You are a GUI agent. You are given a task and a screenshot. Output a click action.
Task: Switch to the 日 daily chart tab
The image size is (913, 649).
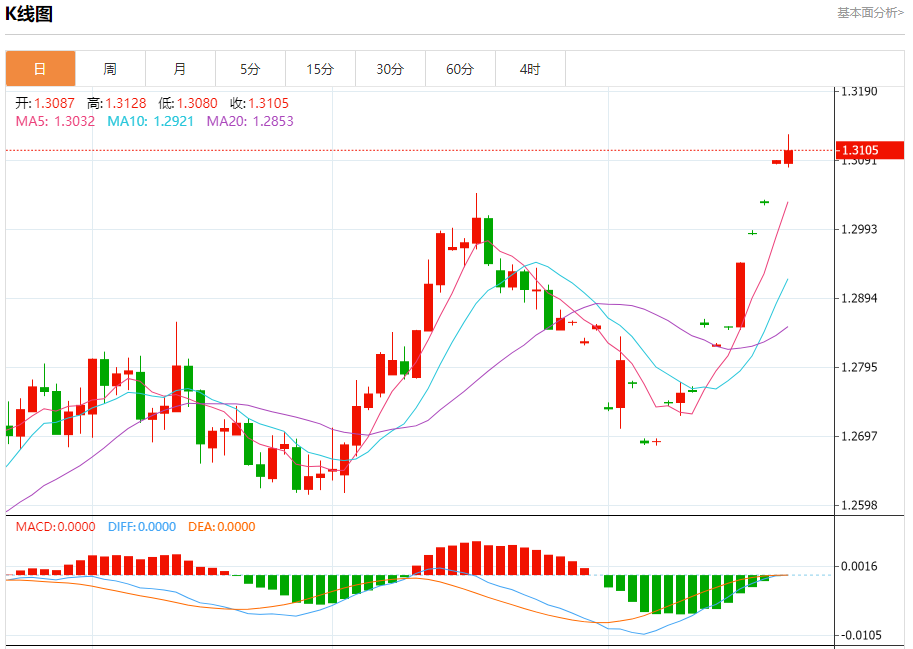click(x=40, y=69)
